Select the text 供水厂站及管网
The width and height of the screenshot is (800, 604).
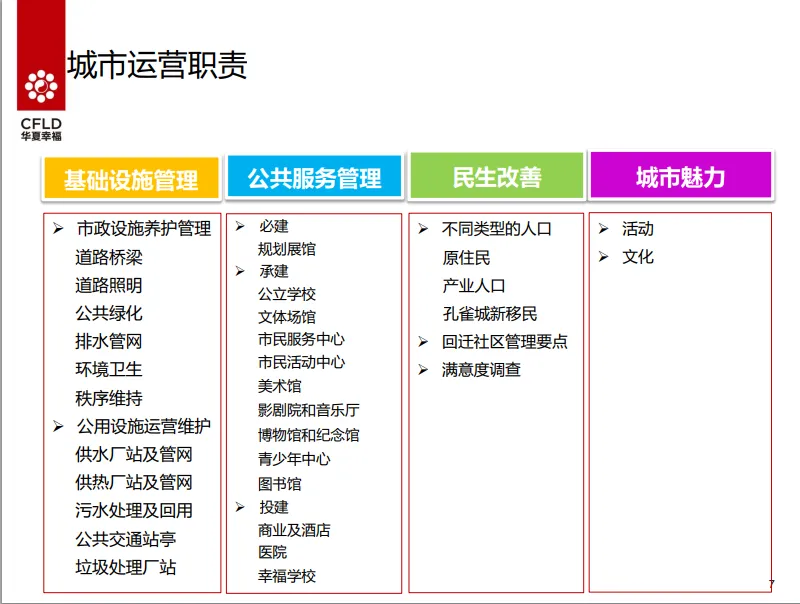(x=134, y=454)
